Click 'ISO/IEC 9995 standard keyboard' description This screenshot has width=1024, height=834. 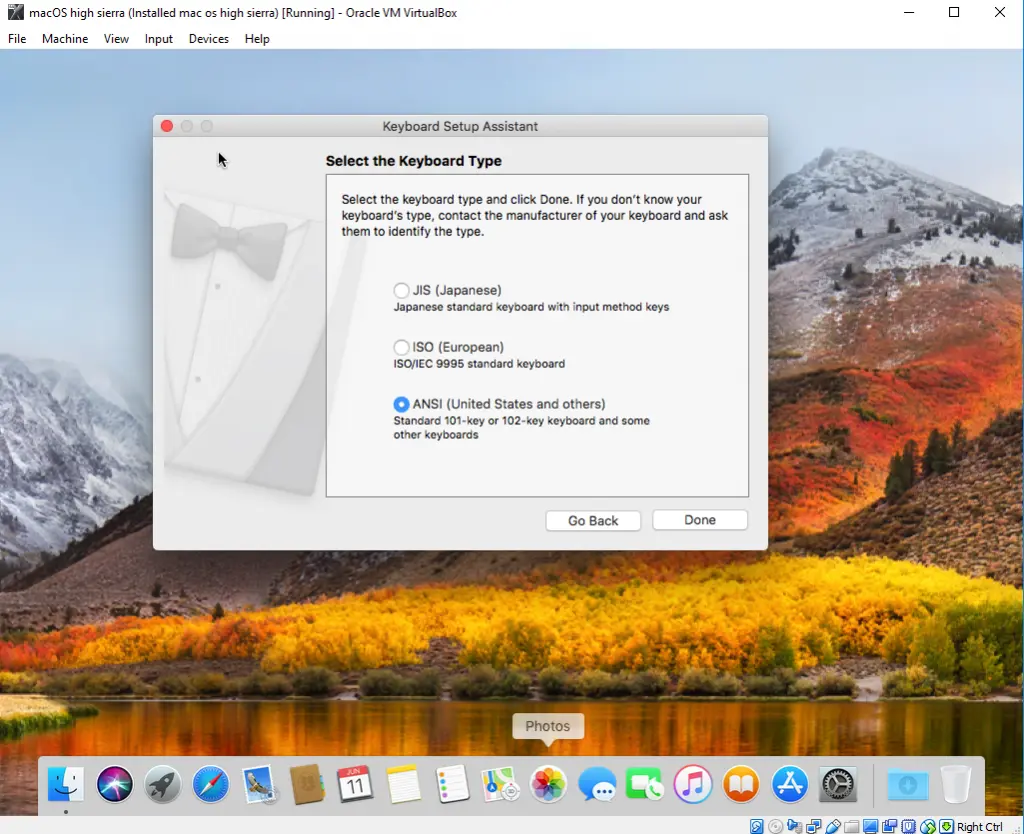coord(479,364)
